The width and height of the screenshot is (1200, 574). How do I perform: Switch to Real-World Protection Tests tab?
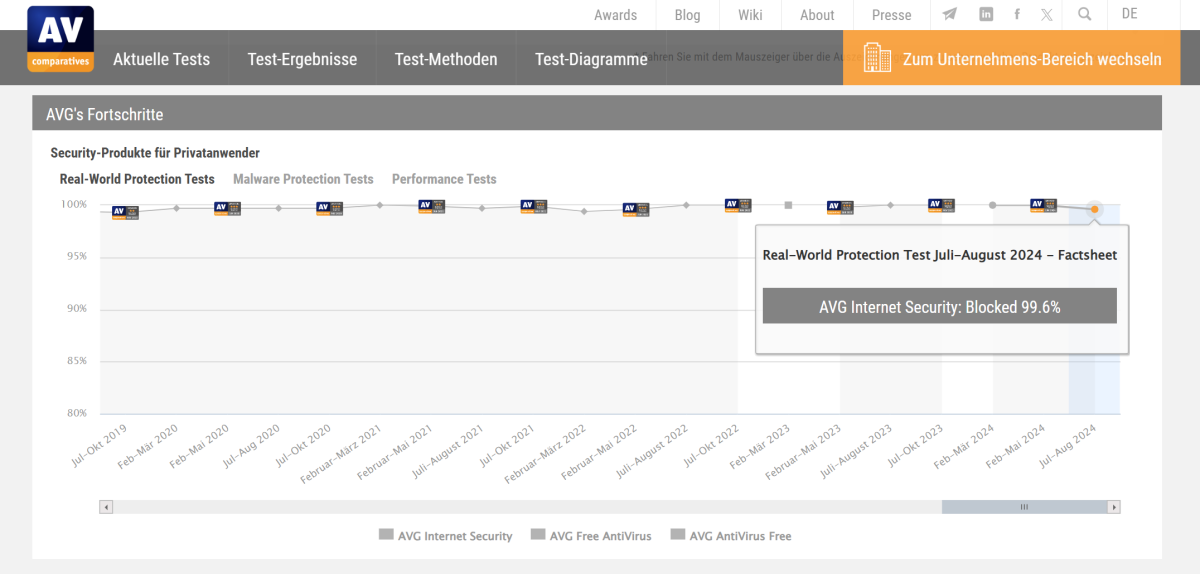coord(137,179)
